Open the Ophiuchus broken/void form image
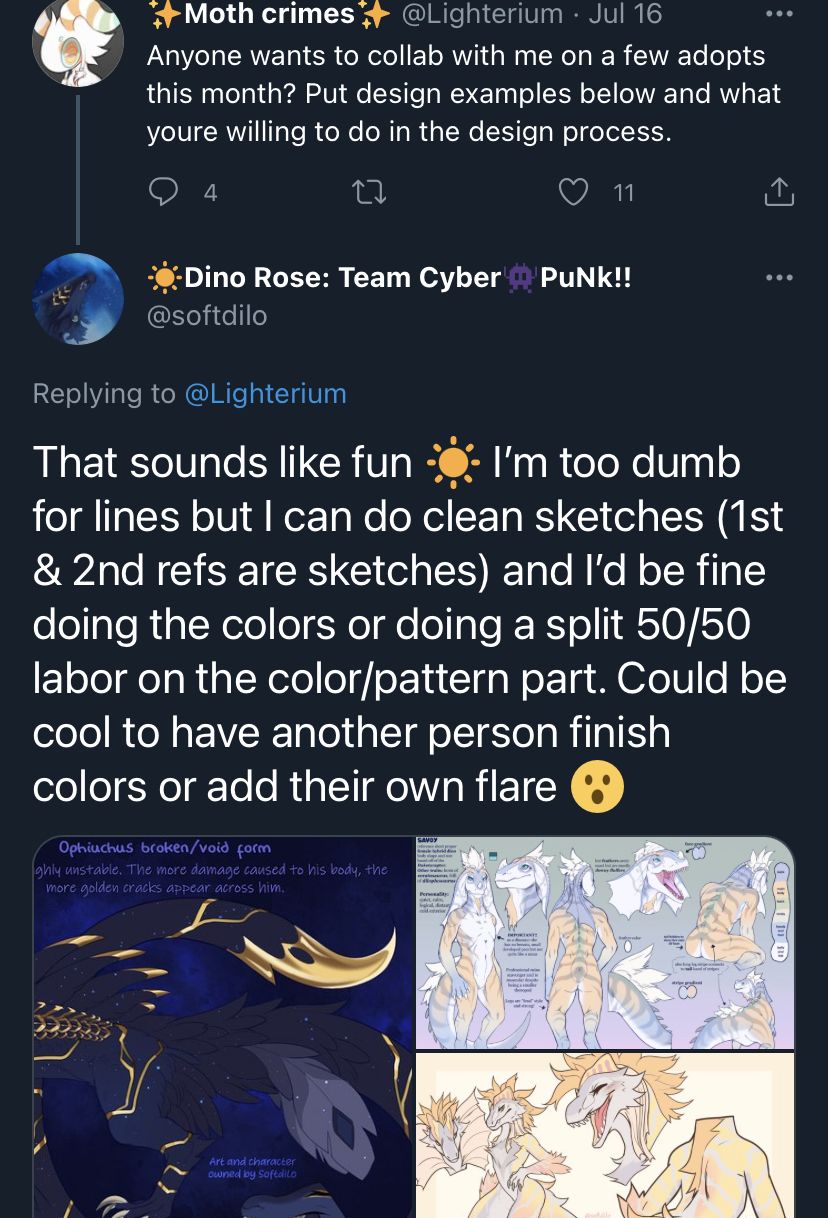This screenshot has width=828, height=1218. [222, 1027]
